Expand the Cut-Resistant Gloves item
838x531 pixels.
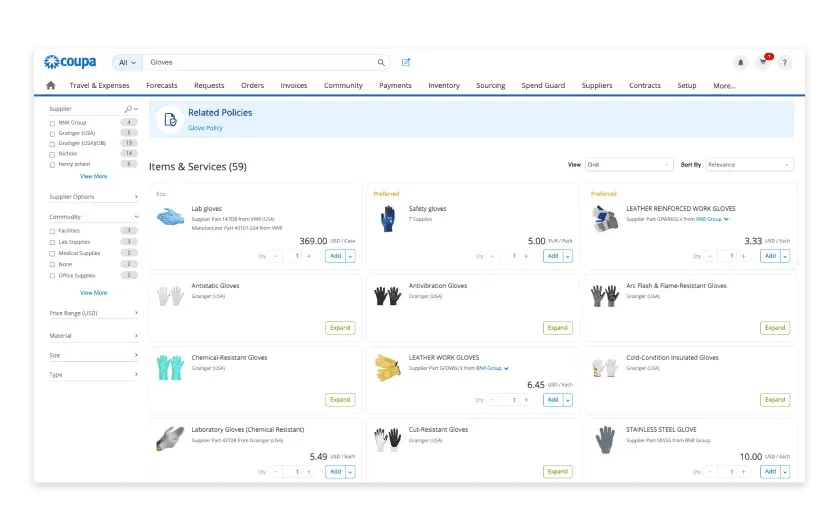[557, 472]
